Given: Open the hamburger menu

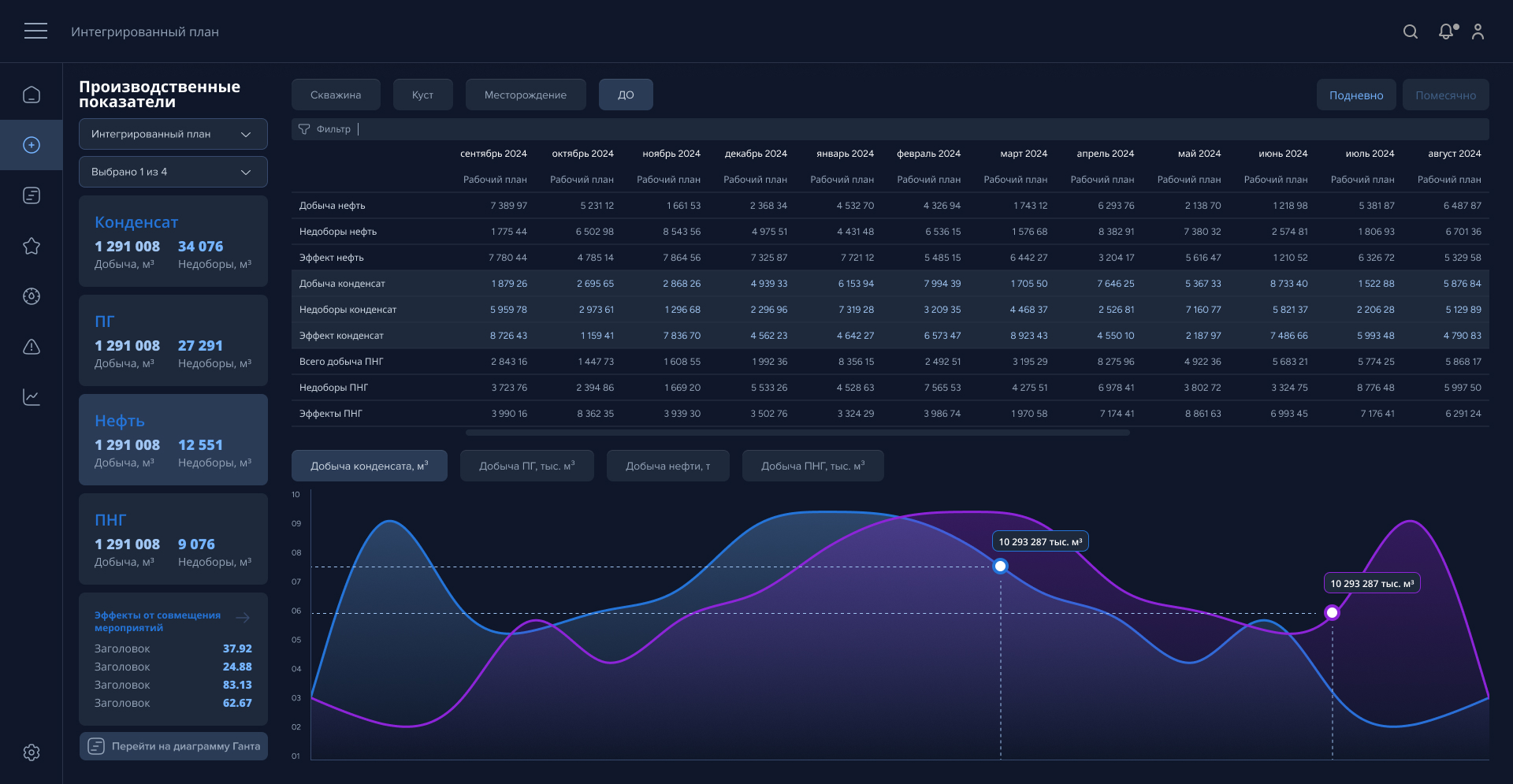Looking at the screenshot, I should pyautogui.click(x=35, y=32).
